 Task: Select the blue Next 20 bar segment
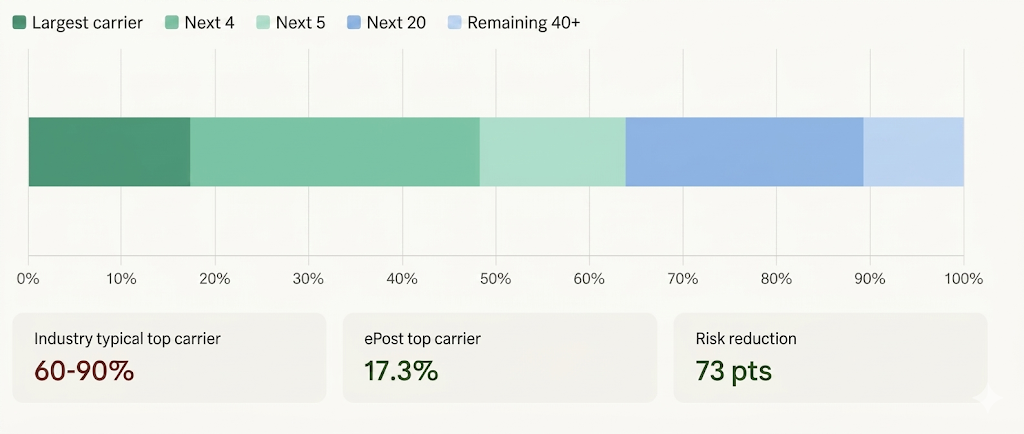744,152
